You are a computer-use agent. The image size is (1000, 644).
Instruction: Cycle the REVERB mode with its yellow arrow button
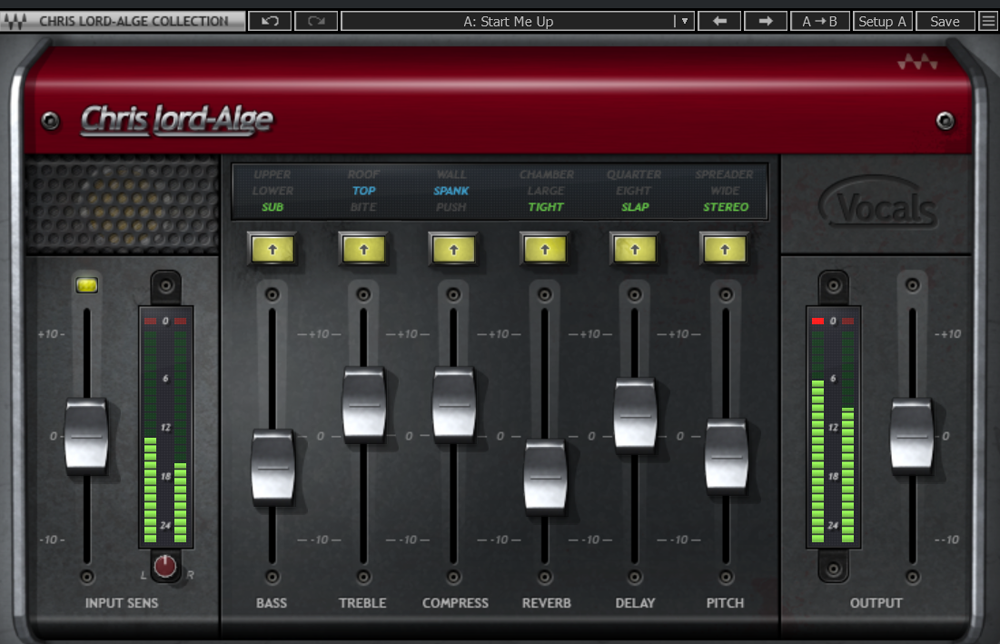[545, 249]
